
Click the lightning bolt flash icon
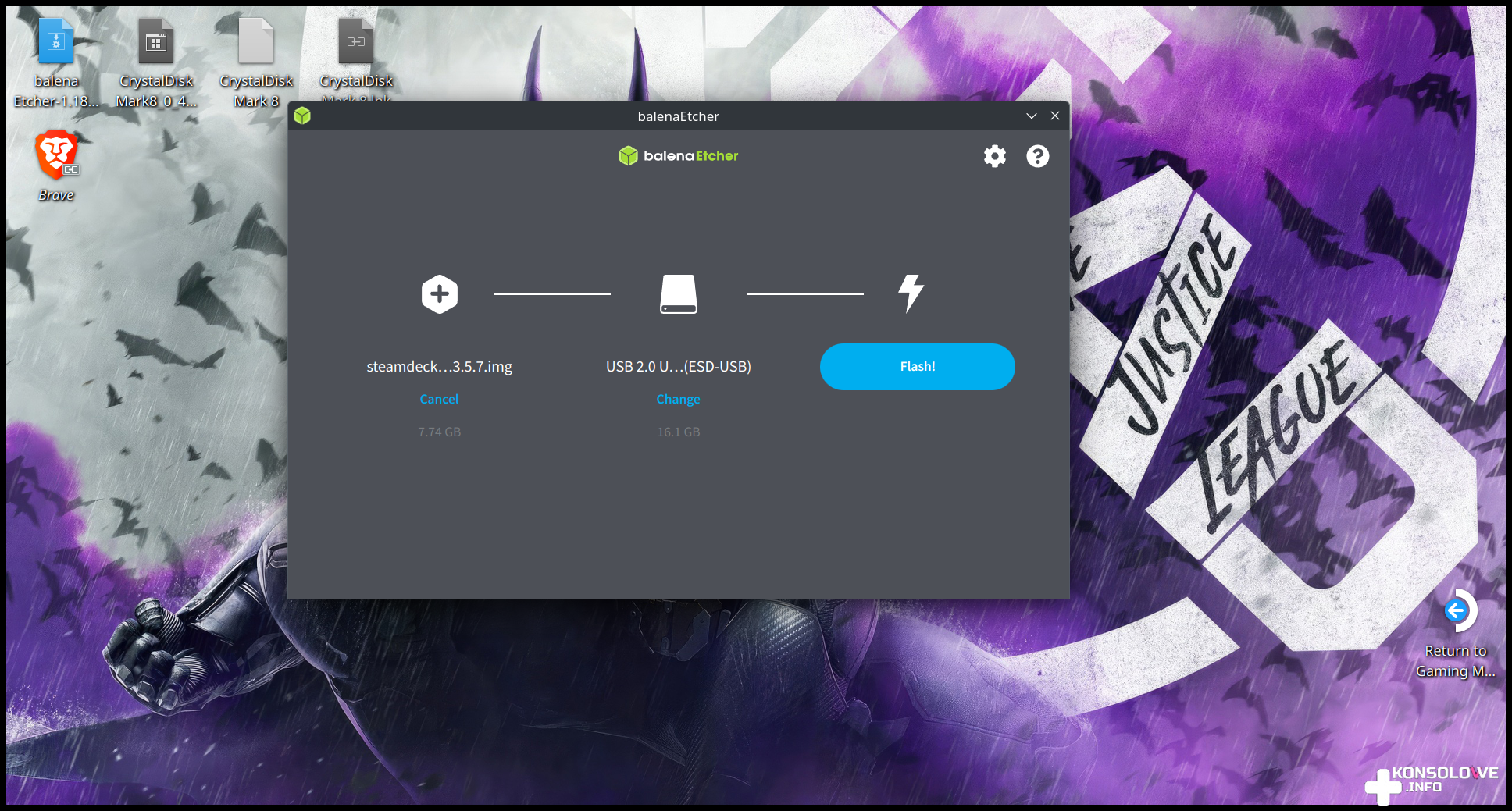coord(911,293)
